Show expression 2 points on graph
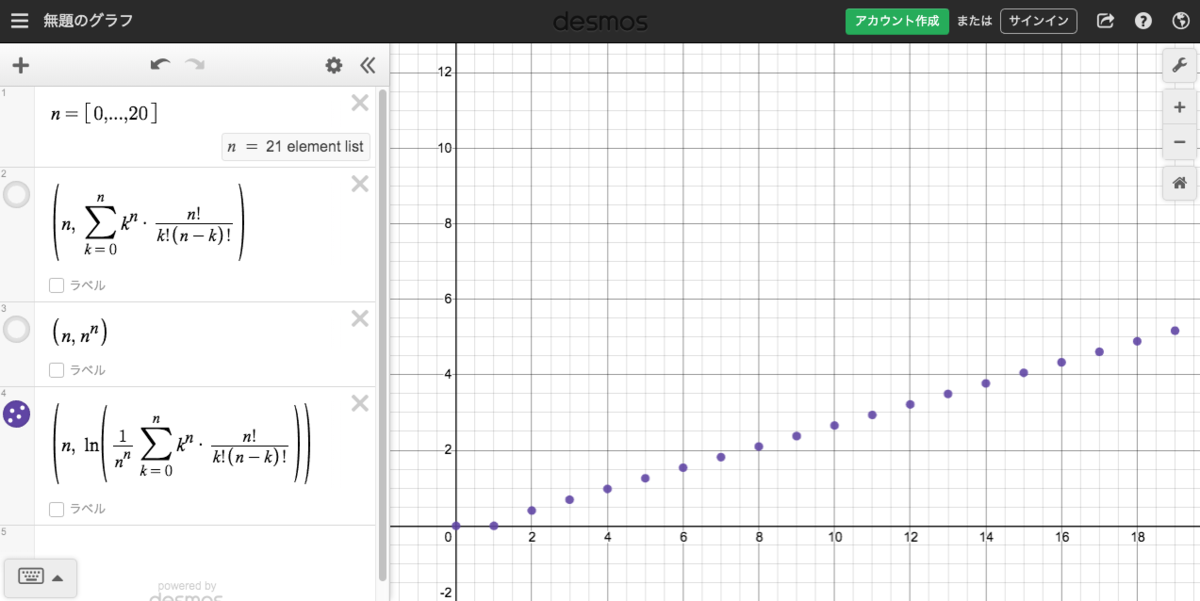This screenshot has width=1200, height=601. (x=17, y=194)
